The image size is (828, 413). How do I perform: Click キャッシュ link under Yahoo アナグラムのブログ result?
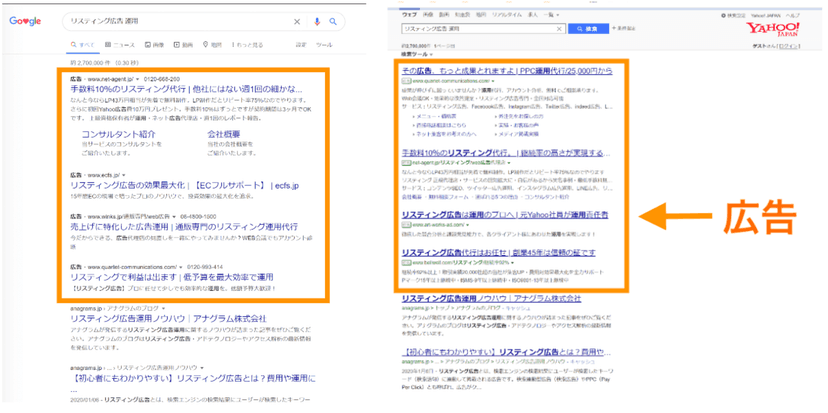(516, 307)
